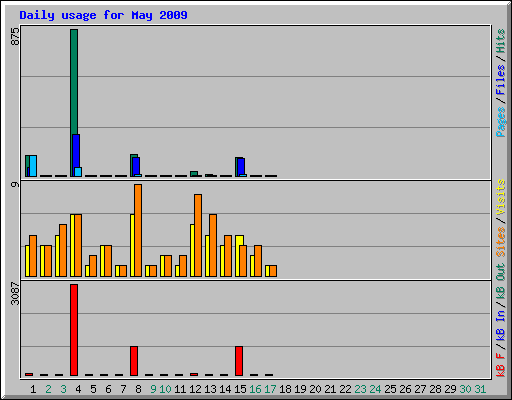The width and height of the screenshot is (512, 400).
Task: Click day label 4 on the x-axis
Action: [x=78, y=389]
